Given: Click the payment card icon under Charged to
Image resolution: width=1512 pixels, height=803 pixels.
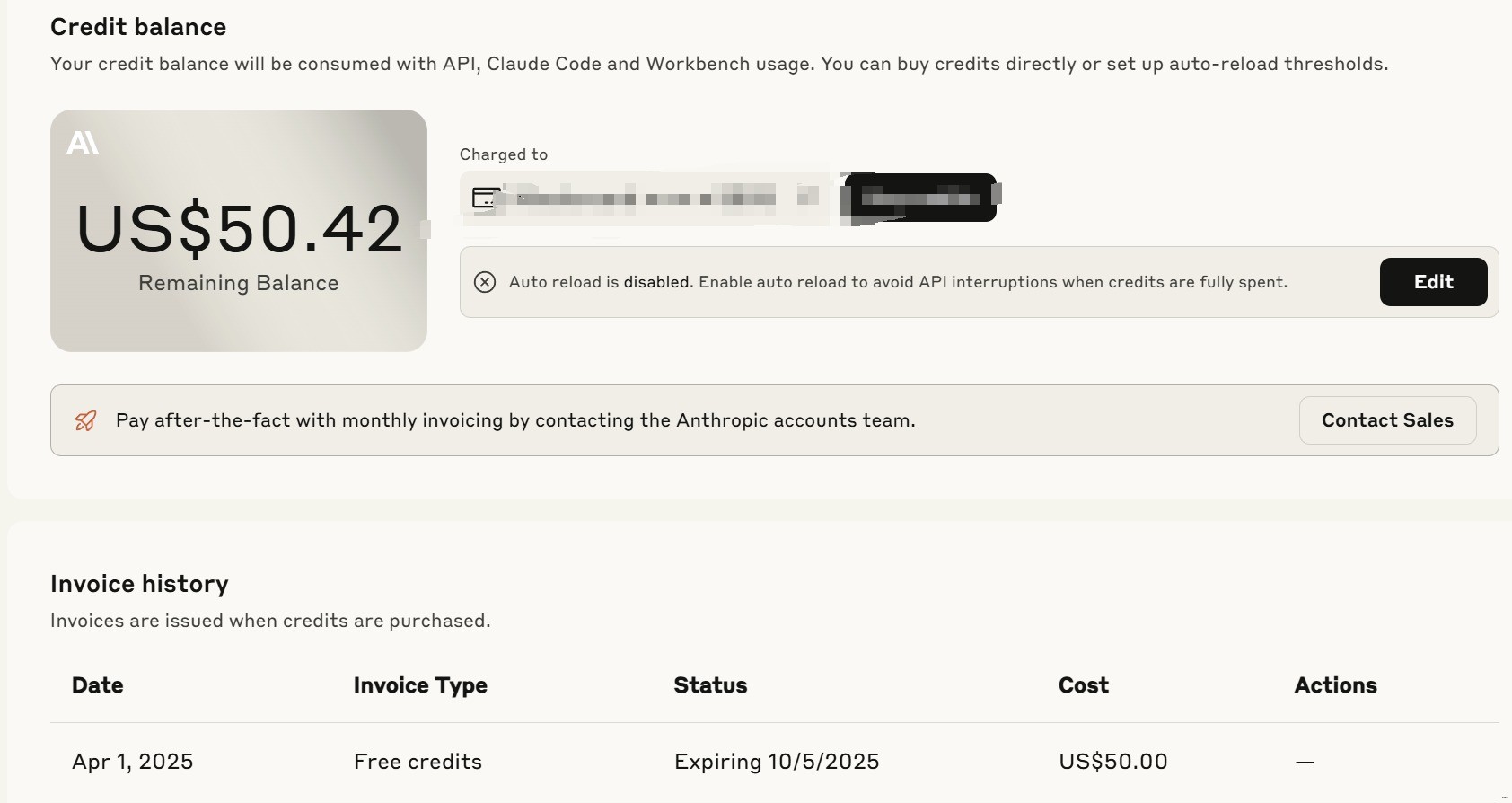Looking at the screenshot, I should click(x=485, y=198).
